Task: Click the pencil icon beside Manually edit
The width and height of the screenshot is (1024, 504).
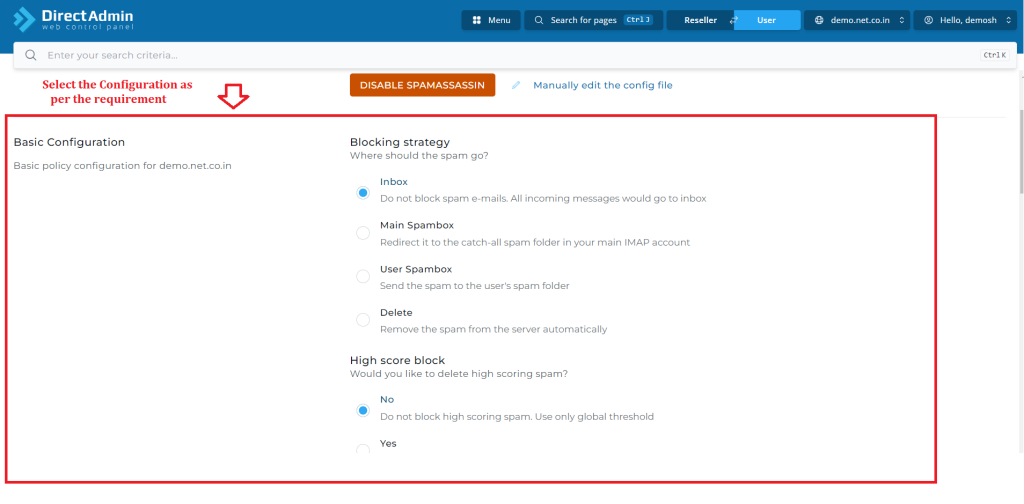Action: [x=516, y=86]
